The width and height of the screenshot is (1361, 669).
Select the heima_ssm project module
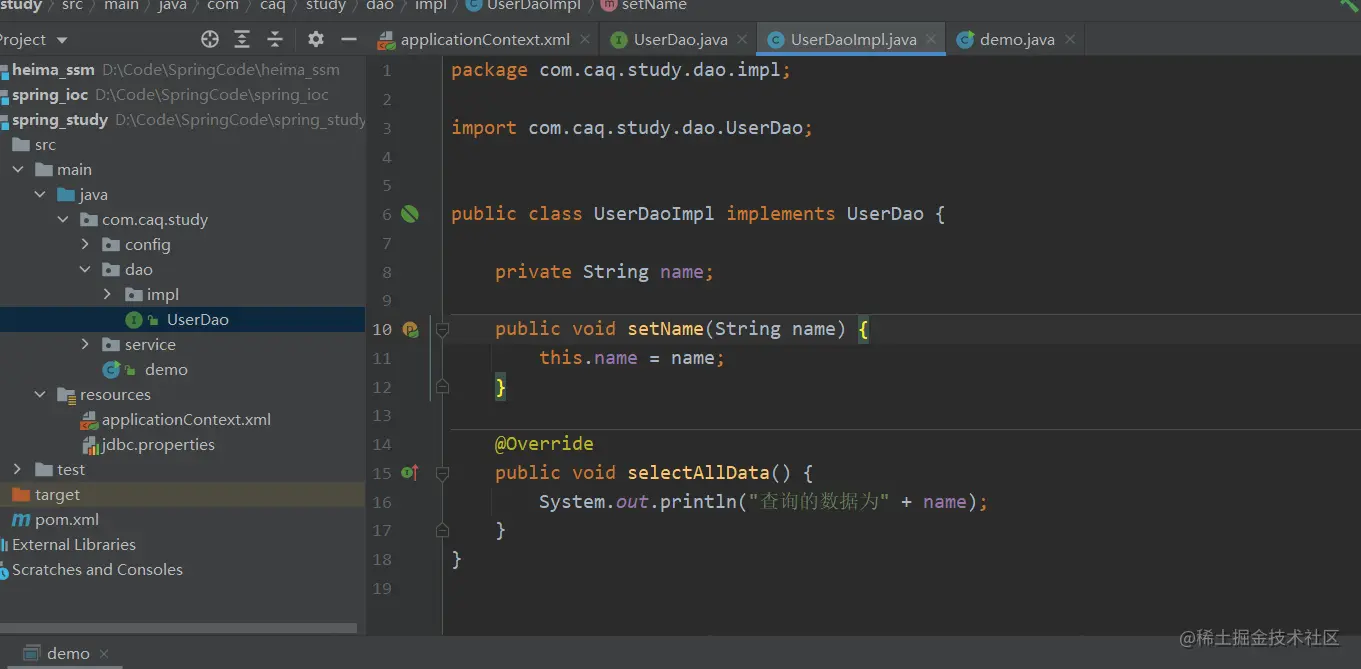pyautogui.click(x=182, y=70)
